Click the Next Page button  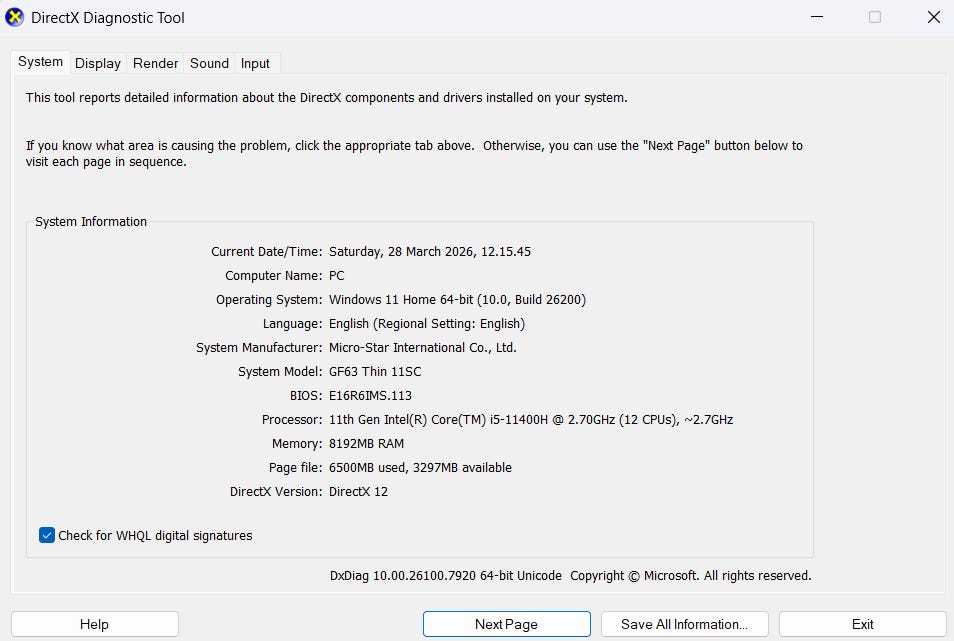click(x=506, y=624)
